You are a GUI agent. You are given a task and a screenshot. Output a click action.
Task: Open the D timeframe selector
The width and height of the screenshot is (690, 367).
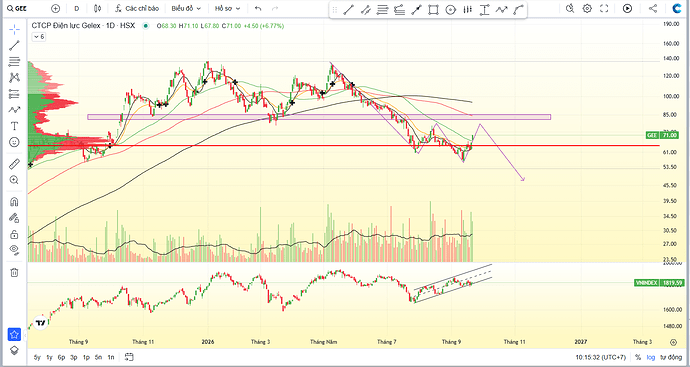77,8
